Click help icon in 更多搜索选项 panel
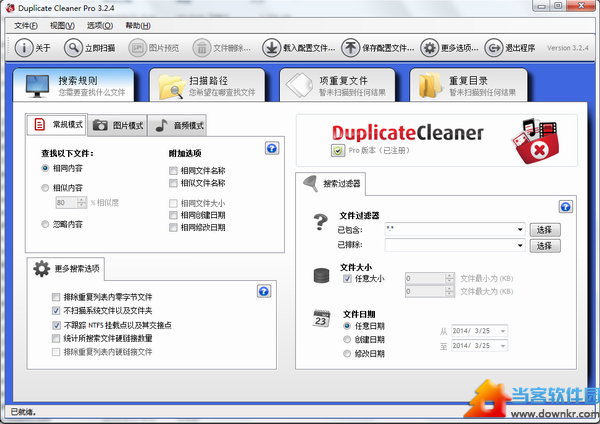Image resolution: width=600 pixels, height=424 pixels. [264, 291]
